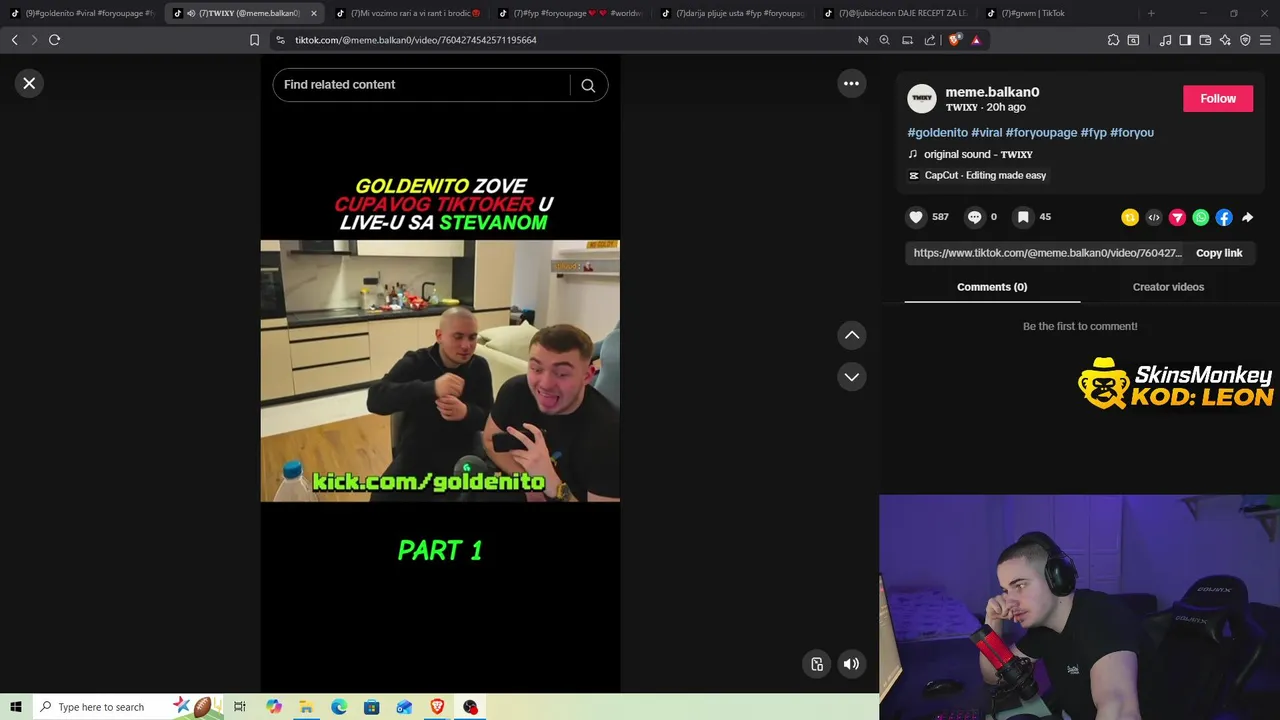
Task: Share to WhatsApp
Action: [x=1201, y=217]
